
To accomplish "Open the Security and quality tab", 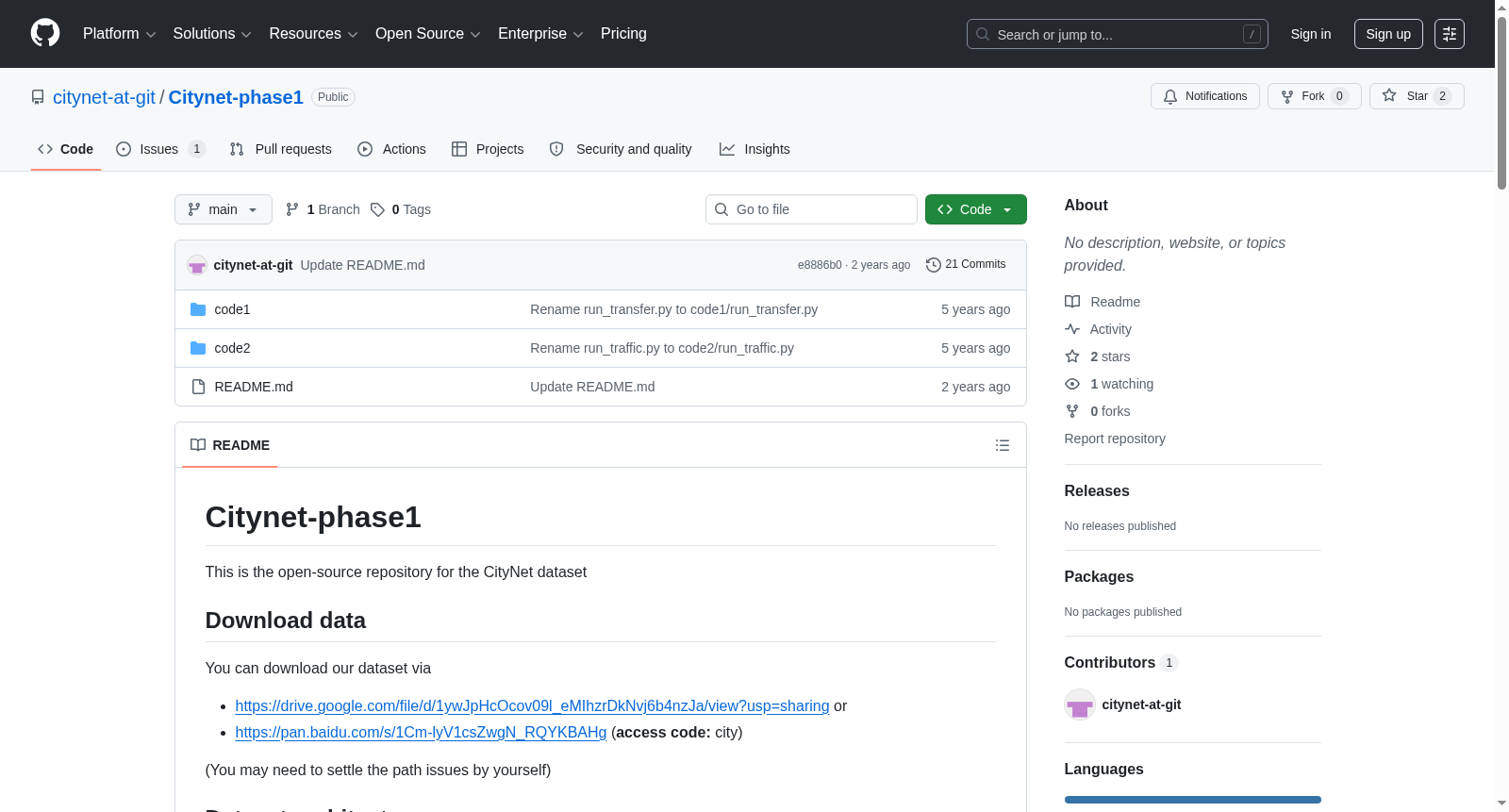I will coord(621,149).
